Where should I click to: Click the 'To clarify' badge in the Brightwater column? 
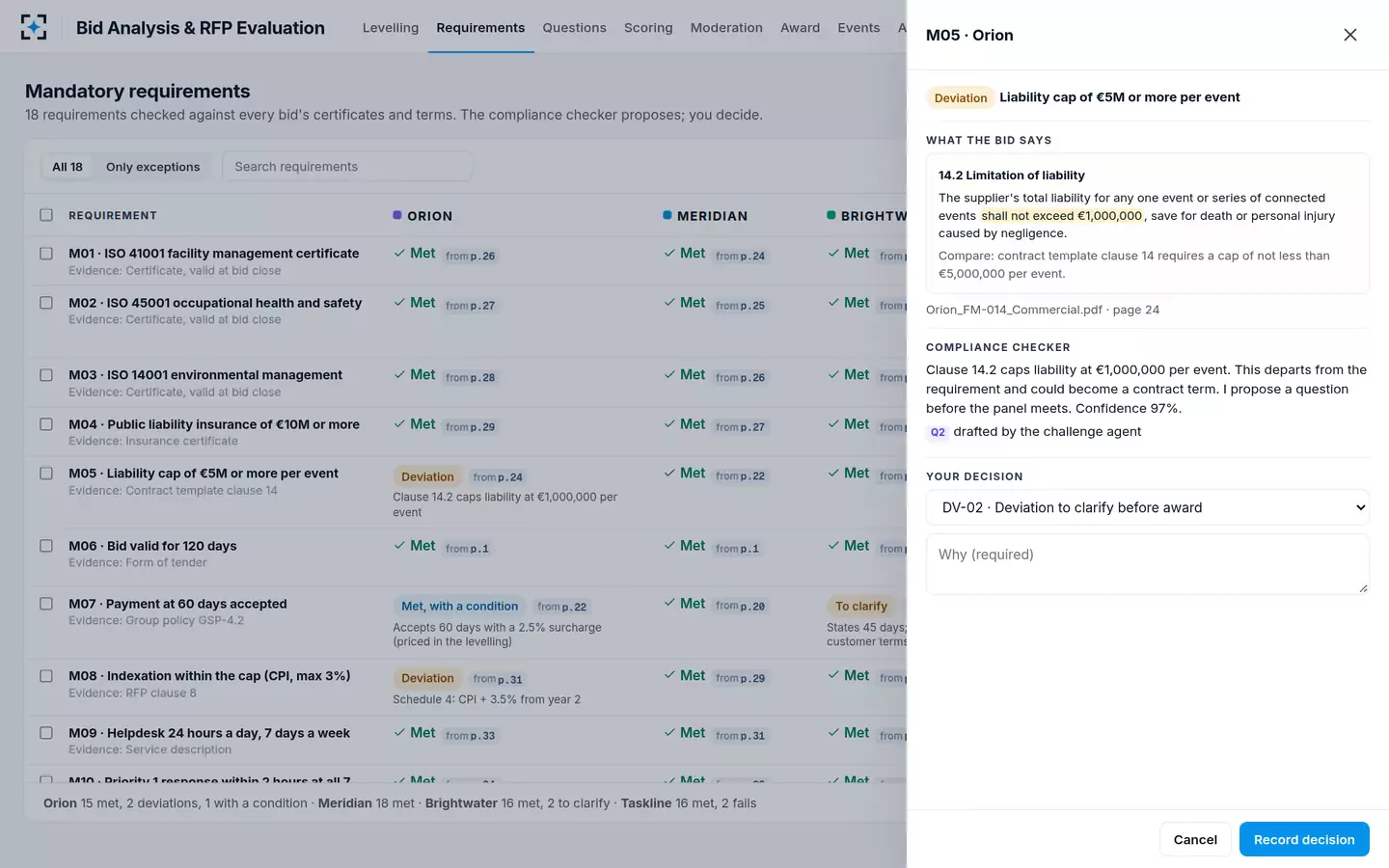coord(860,606)
